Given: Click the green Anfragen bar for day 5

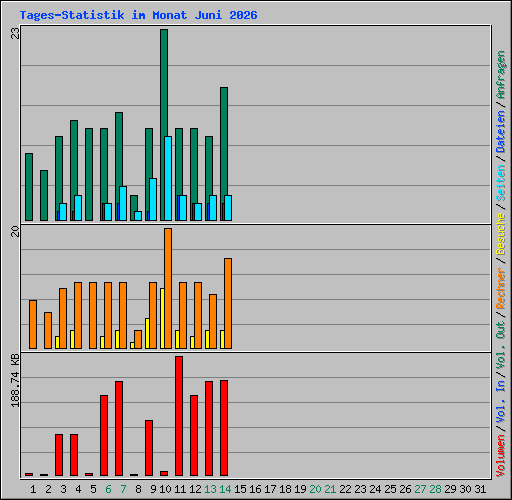Looking at the screenshot, I should 89,174.
